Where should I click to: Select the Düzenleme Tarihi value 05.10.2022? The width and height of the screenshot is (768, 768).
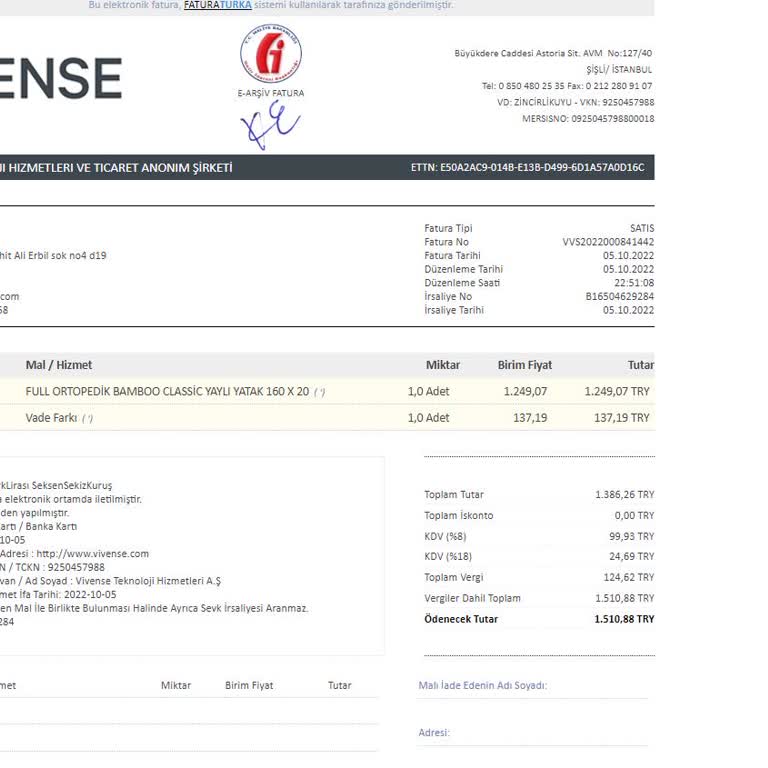[628, 269]
